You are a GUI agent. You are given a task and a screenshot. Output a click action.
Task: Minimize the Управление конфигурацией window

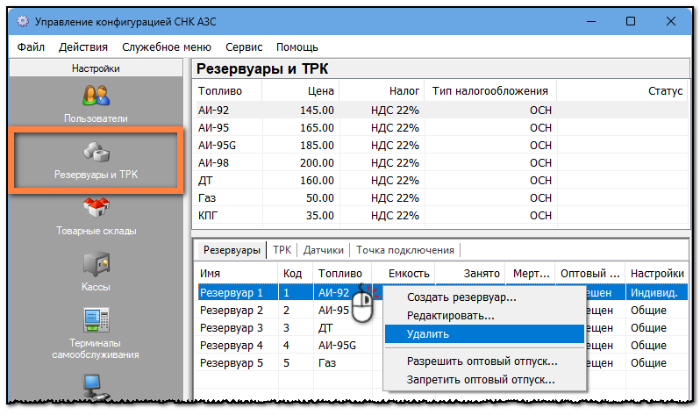coord(591,21)
